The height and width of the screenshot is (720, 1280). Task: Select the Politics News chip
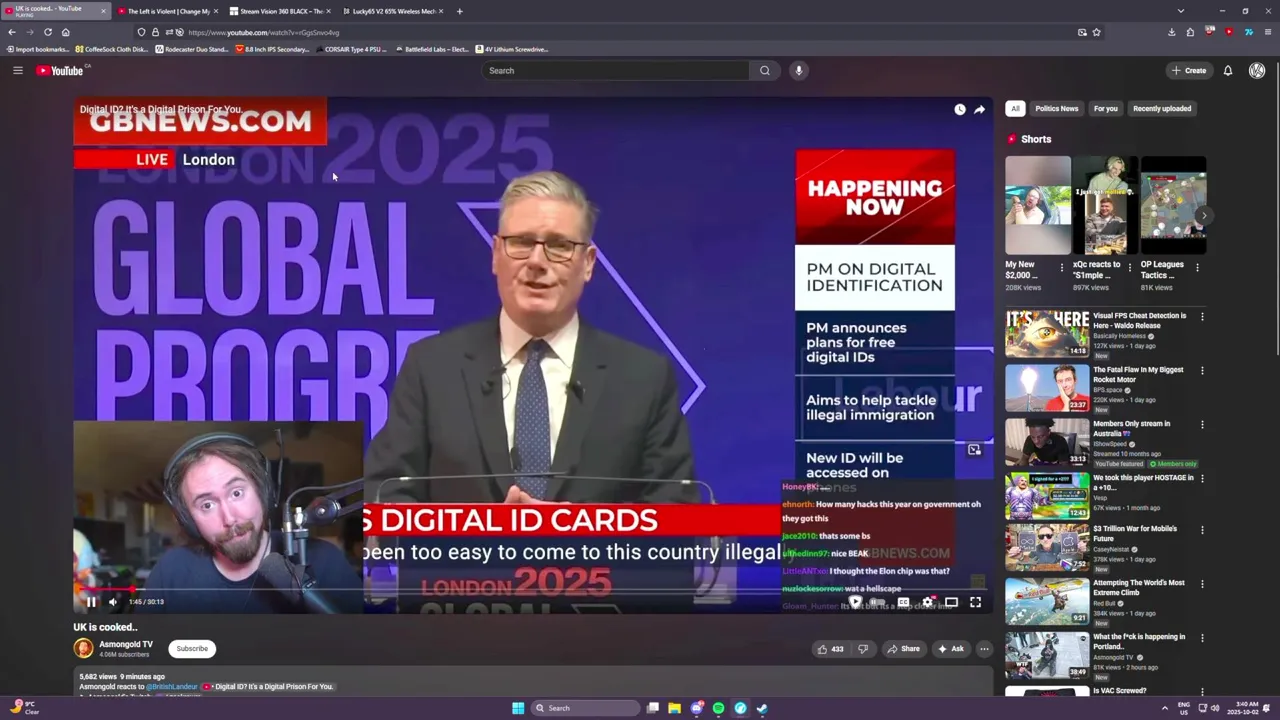[1057, 109]
